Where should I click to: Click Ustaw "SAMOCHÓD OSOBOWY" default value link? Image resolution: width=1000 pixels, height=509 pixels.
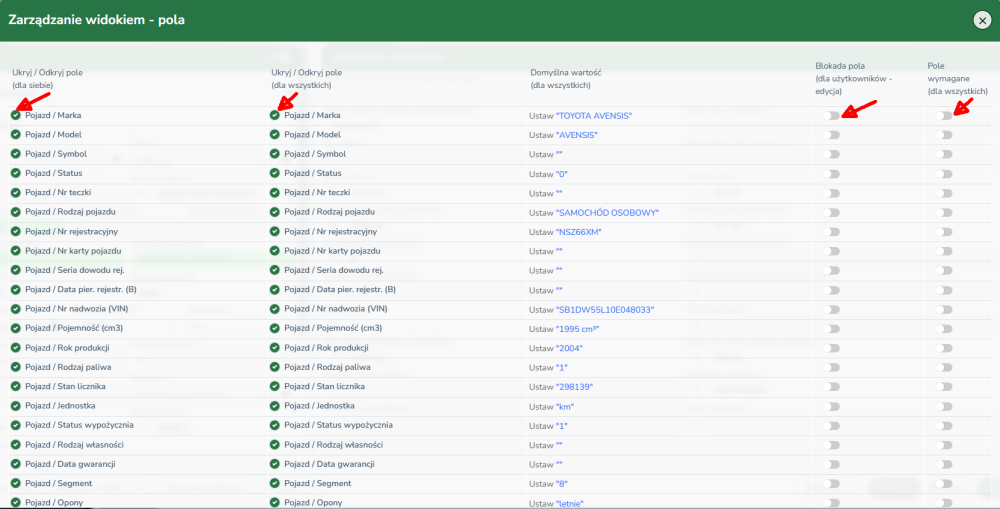pos(594,212)
